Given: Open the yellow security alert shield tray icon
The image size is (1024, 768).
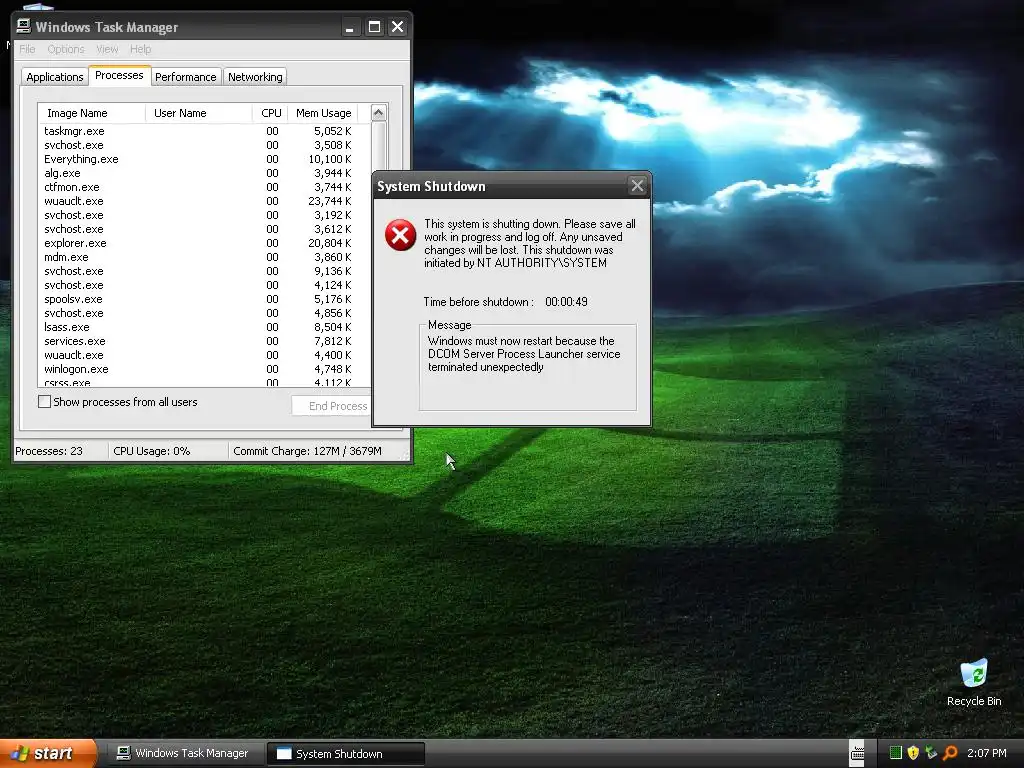Looking at the screenshot, I should coord(913,753).
